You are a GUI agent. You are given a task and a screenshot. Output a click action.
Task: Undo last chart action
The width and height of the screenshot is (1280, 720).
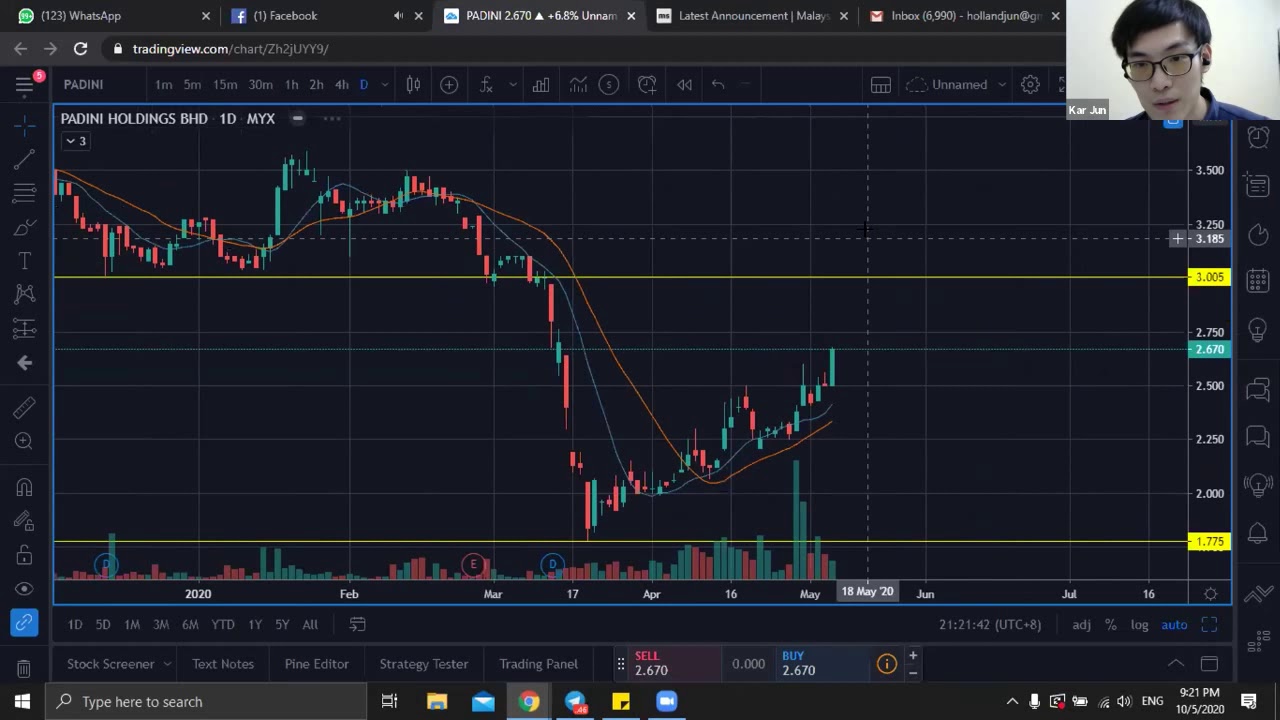tap(718, 85)
